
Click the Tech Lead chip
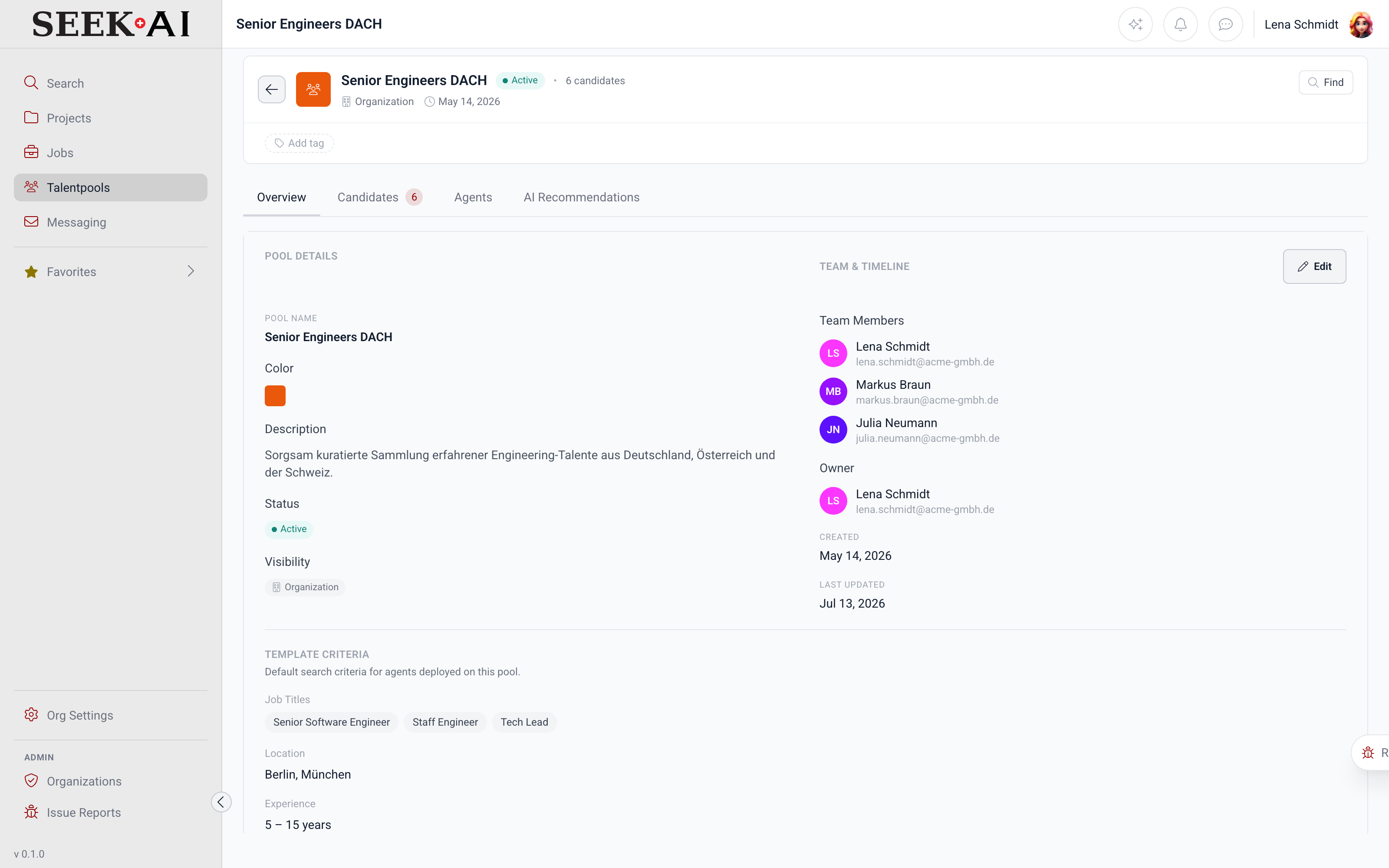click(x=524, y=722)
